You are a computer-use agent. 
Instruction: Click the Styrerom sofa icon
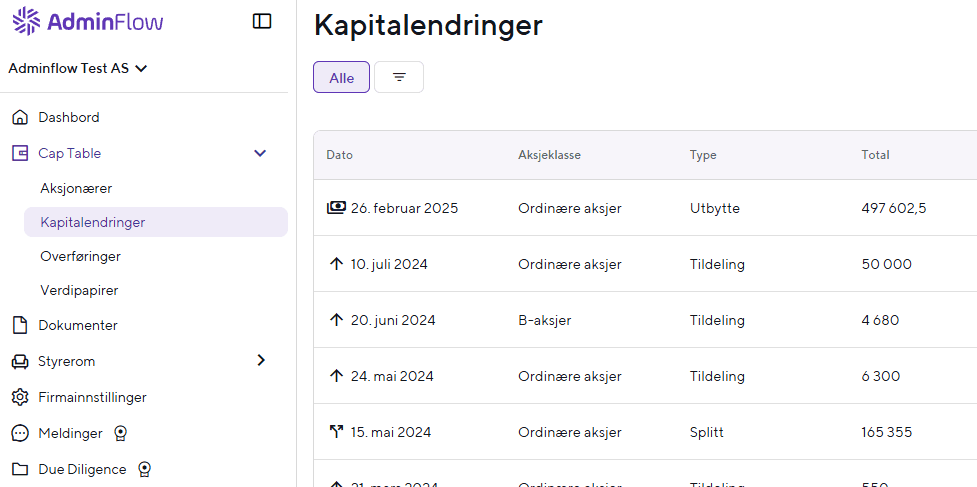(21, 361)
